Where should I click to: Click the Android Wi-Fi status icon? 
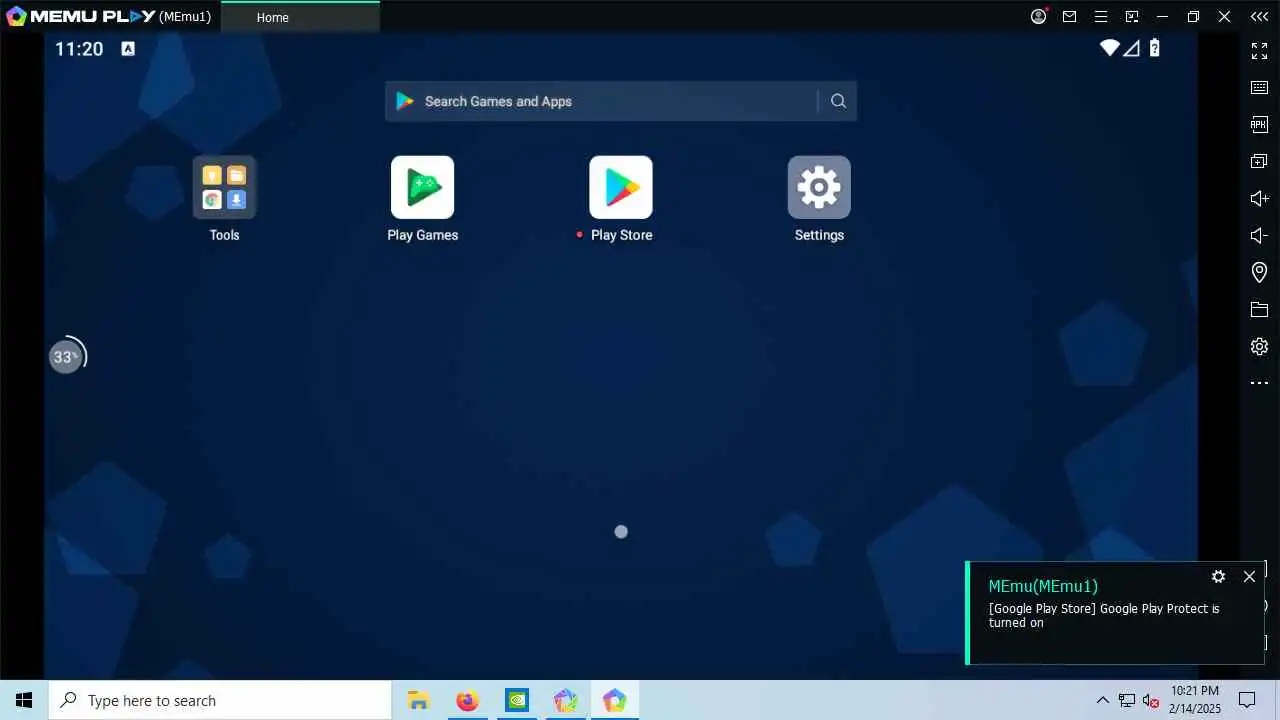click(x=1109, y=48)
